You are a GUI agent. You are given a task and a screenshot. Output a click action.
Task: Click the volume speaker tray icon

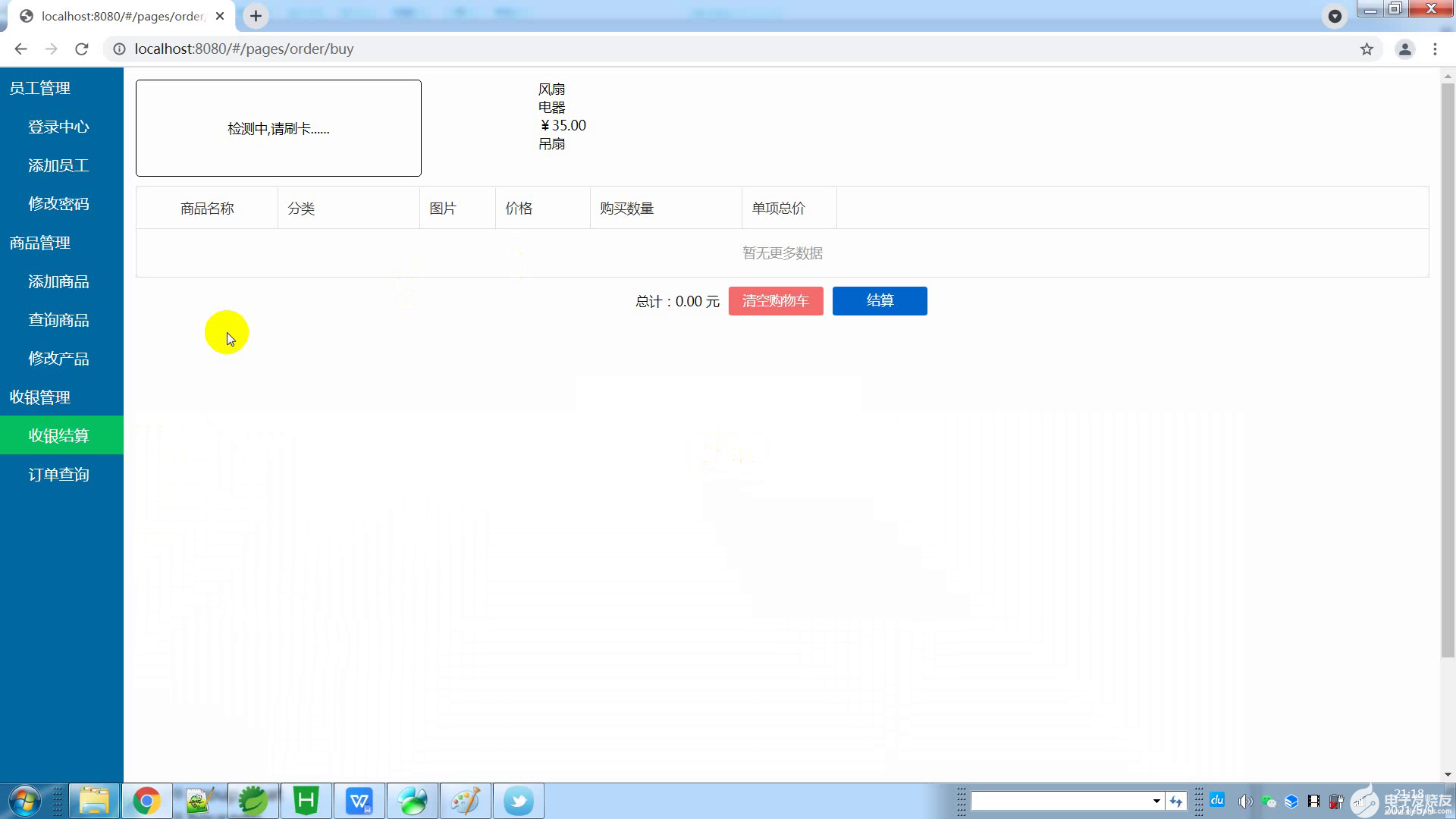[1244, 802]
